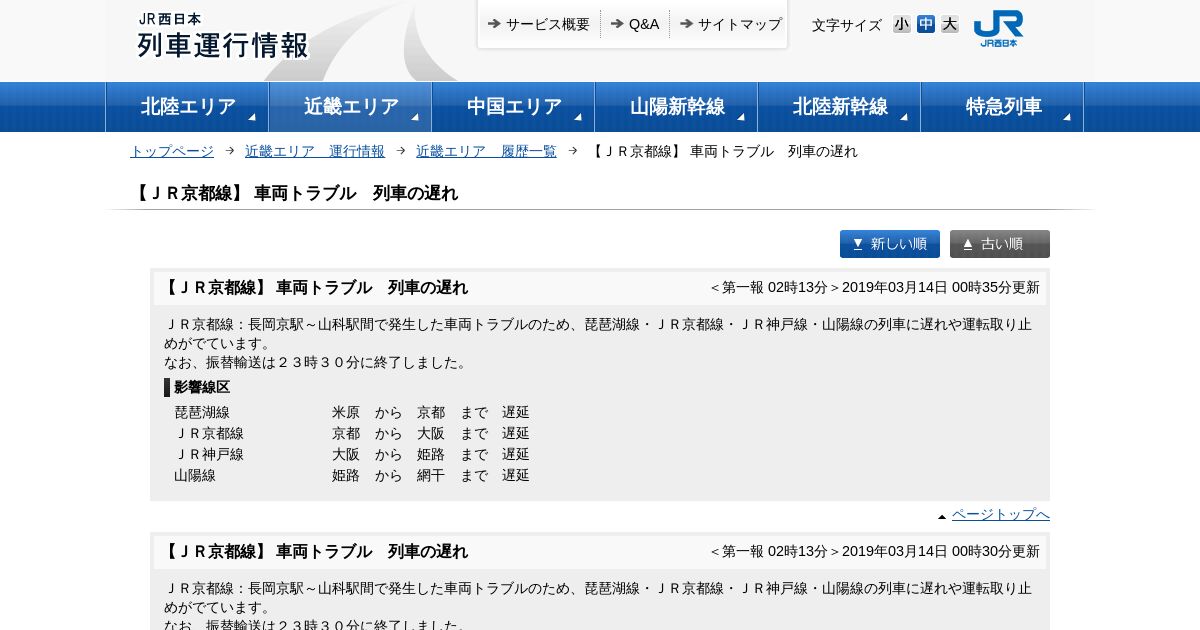Open the 北陸エリア menu
The height and width of the screenshot is (630, 1200).
pyautogui.click(x=187, y=107)
